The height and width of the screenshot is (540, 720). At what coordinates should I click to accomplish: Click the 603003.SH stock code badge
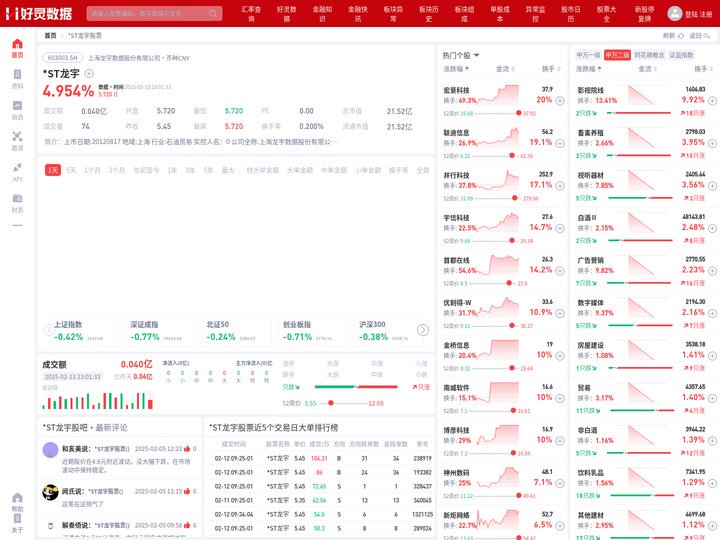click(63, 58)
